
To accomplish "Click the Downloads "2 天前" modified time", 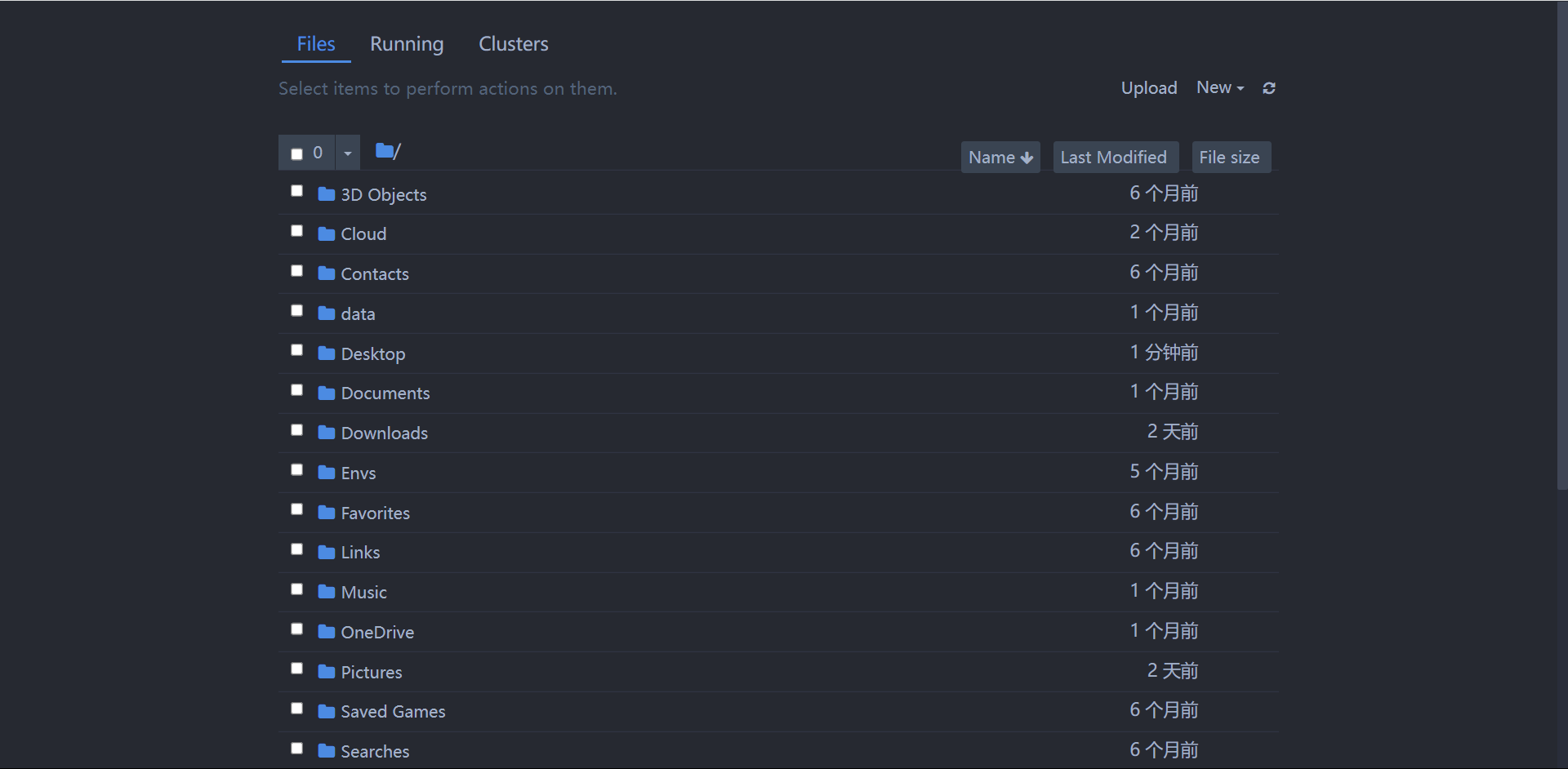I will (x=1173, y=432).
